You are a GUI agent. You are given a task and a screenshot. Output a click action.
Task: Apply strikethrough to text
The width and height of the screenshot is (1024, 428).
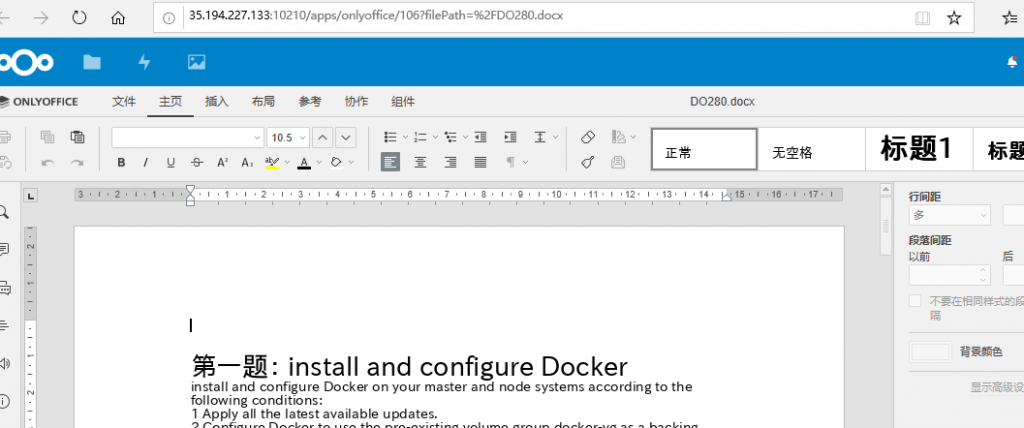coord(196,162)
